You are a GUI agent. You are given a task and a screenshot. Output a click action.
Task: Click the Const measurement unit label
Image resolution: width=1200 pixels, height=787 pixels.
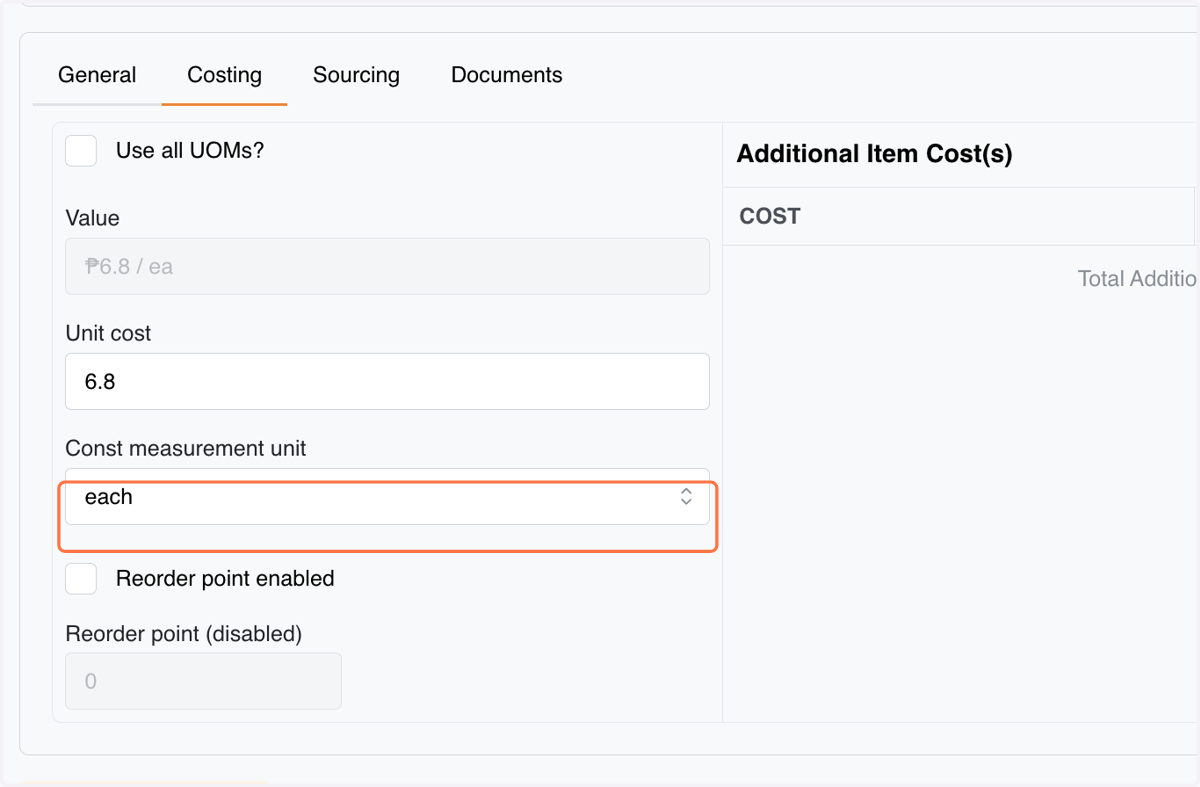186,448
